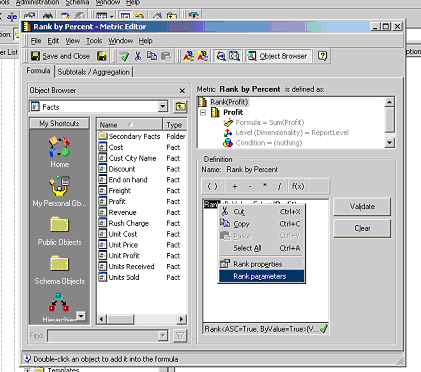421x372 pixels.
Task: Select the Condition = (nothing) tree item
Action: pyautogui.click(x=263, y=143)
